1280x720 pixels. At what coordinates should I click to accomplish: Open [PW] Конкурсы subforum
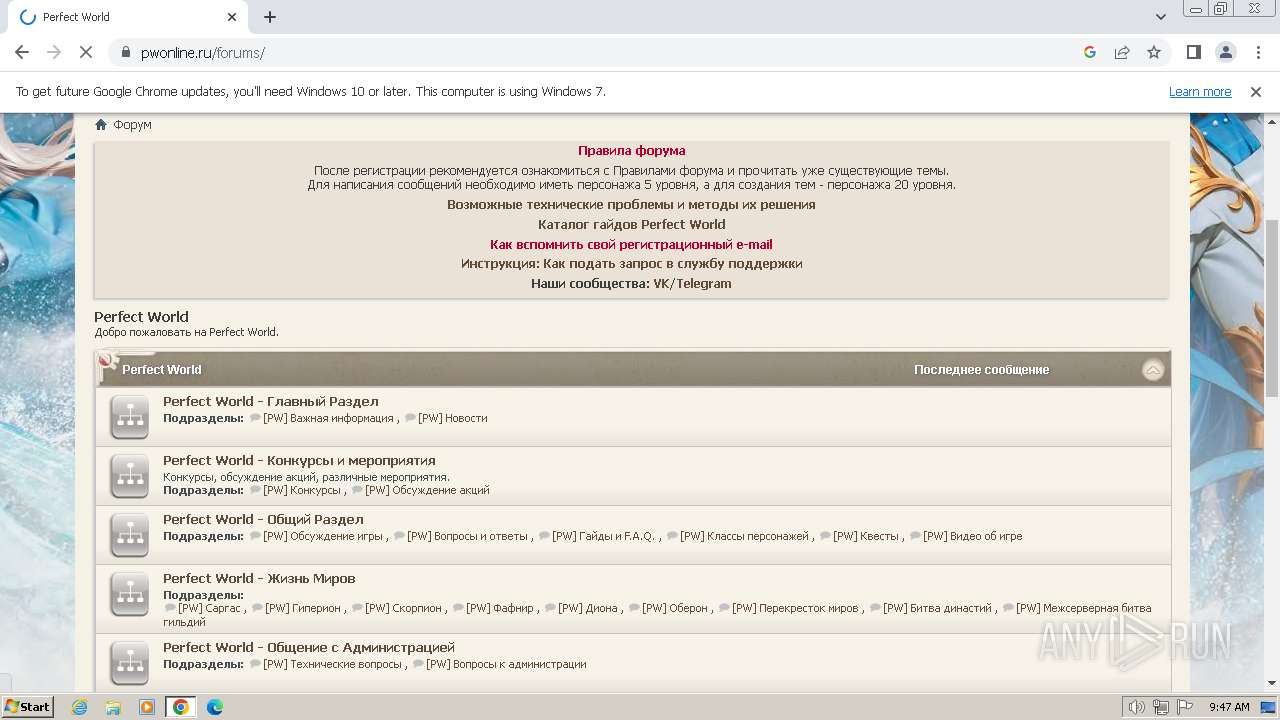pos(302,491)
